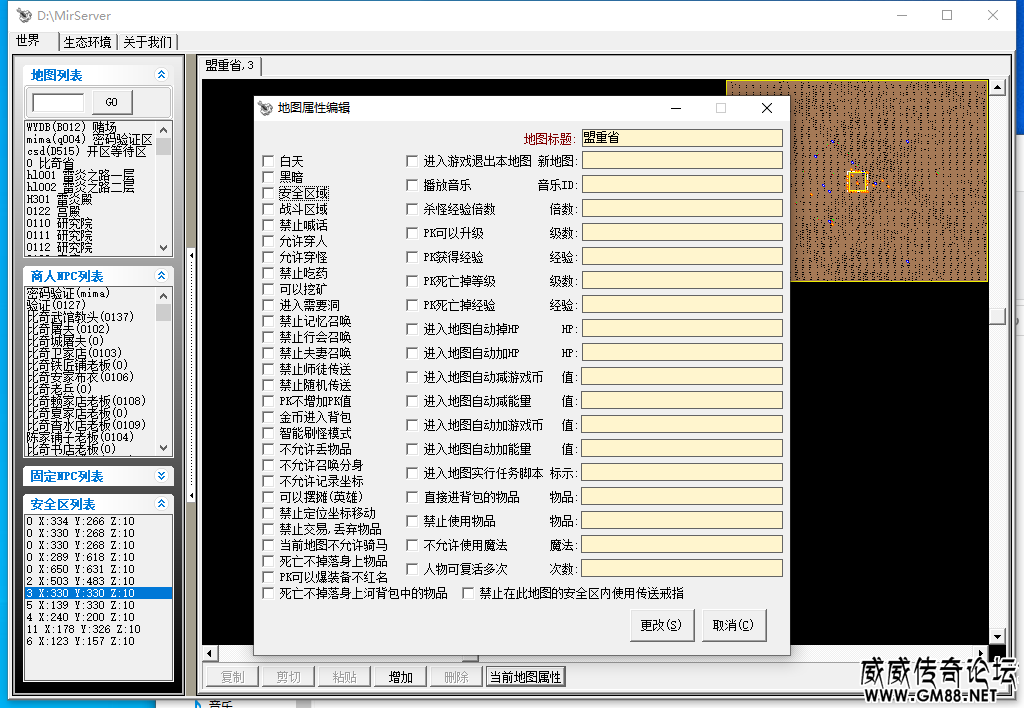Screen dimensions: 1024x708
Task: Toggle 允许穿人 checkbox
Action: click(268, 241)
